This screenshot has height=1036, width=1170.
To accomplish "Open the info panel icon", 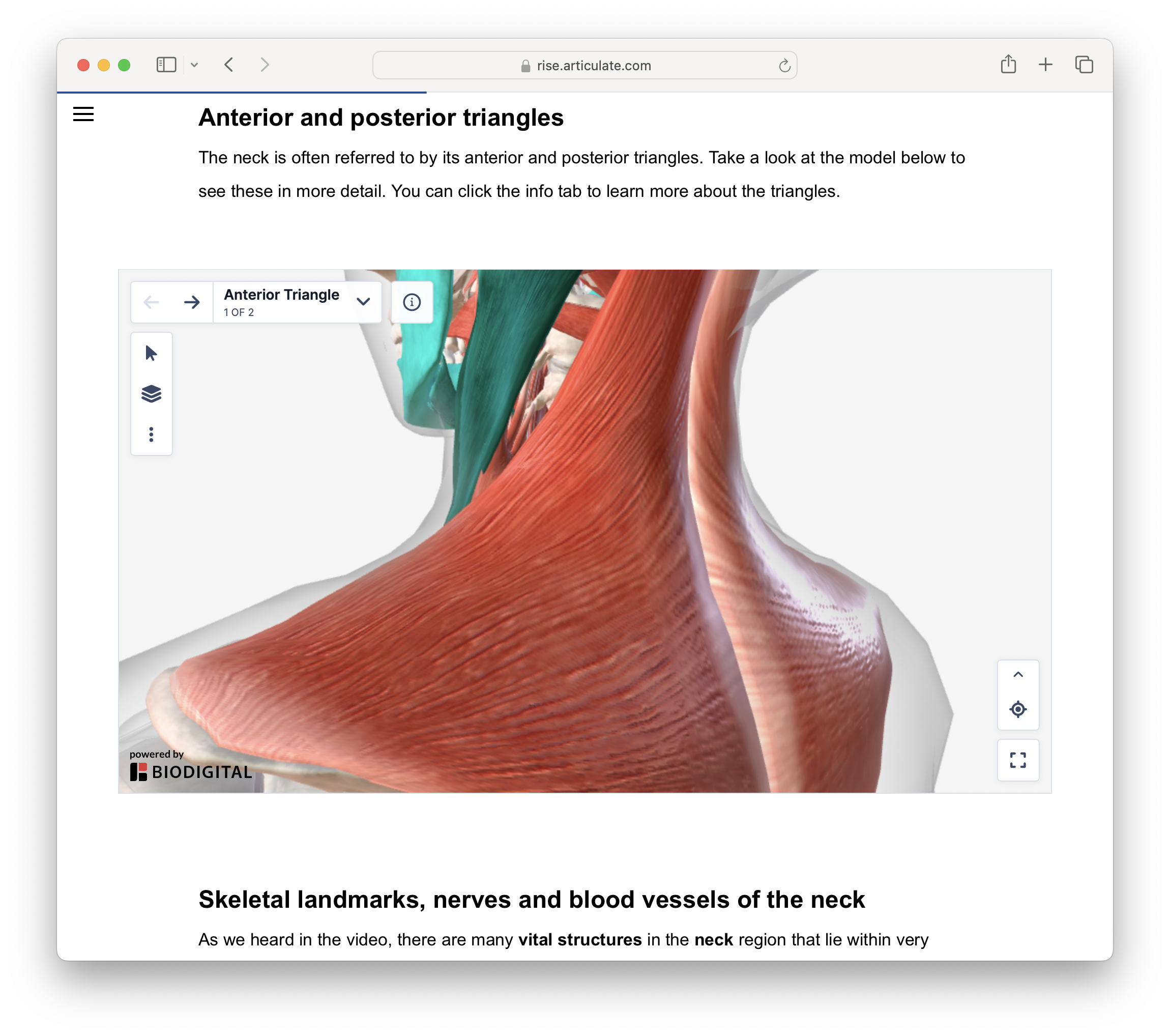I will coord(412,302).
